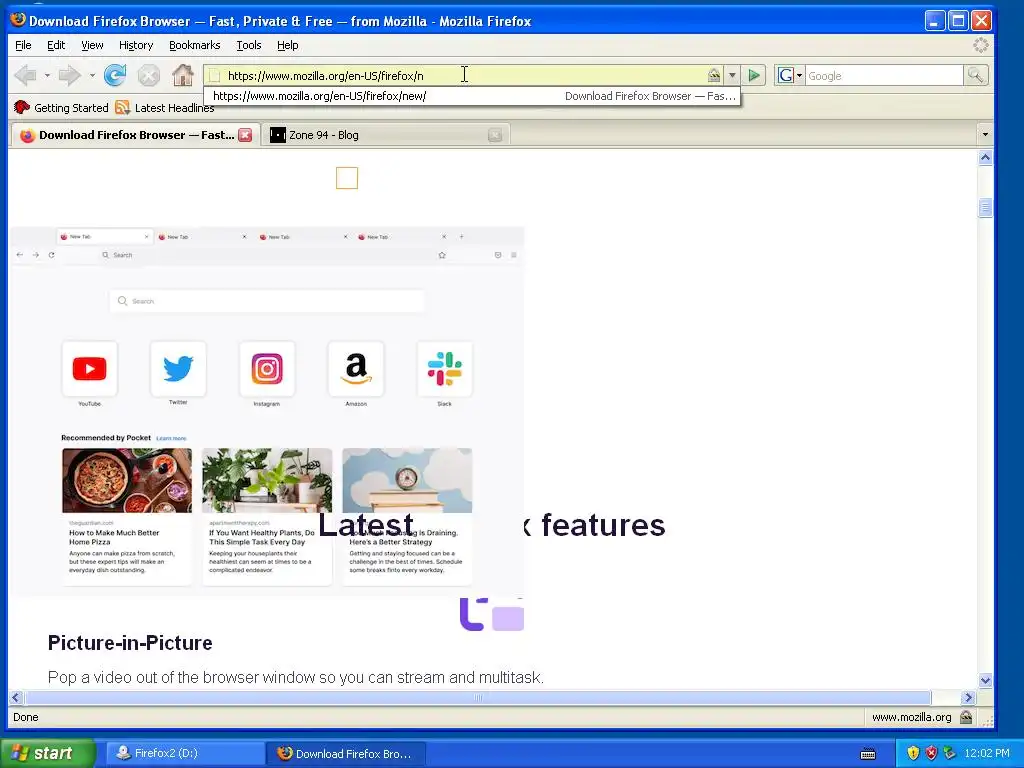Click the Picture-in-Picture heading
Viewport: 1024px width, 768px height.
click(130, 643)
